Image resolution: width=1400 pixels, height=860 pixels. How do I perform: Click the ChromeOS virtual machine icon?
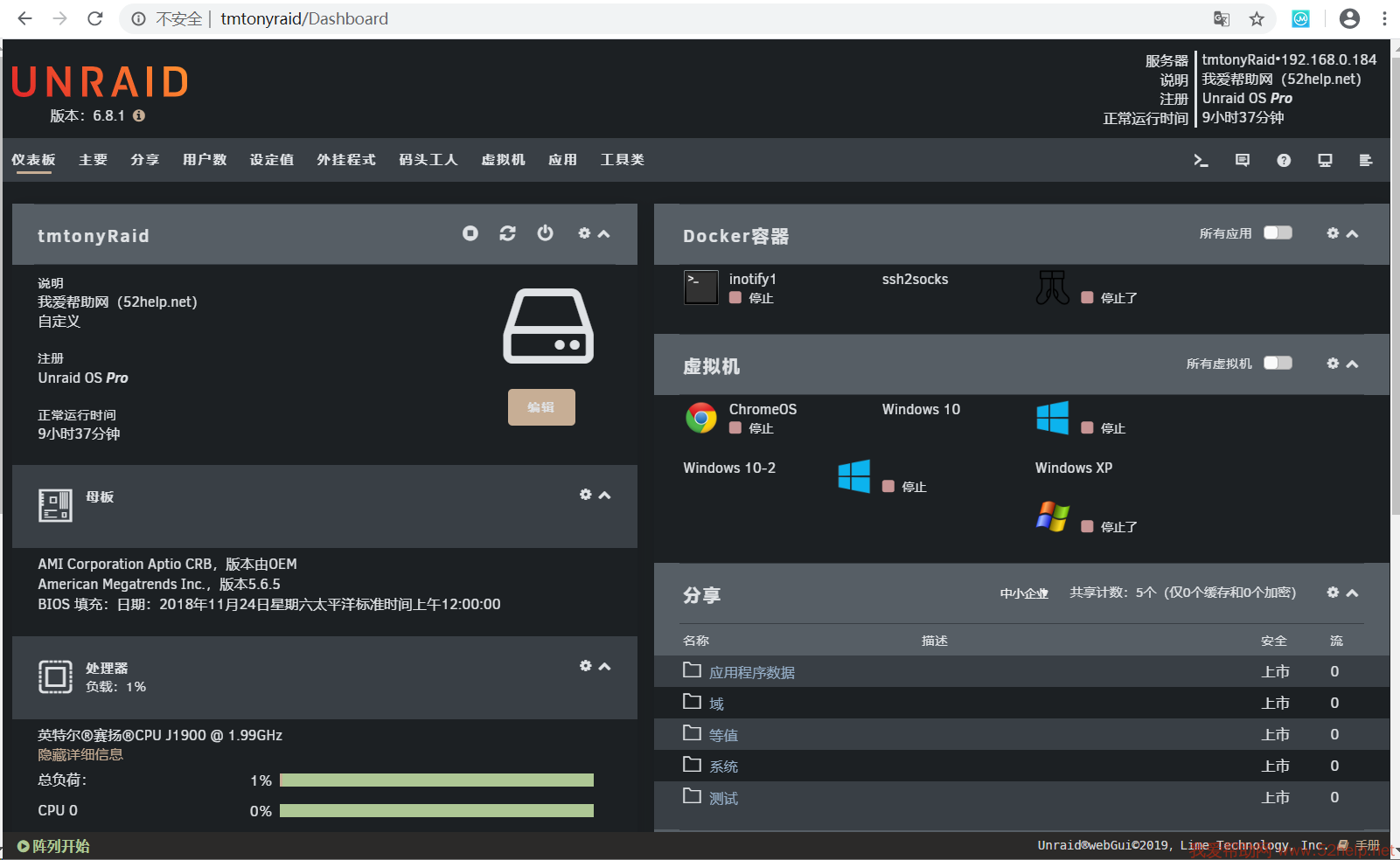click(700, 418)
